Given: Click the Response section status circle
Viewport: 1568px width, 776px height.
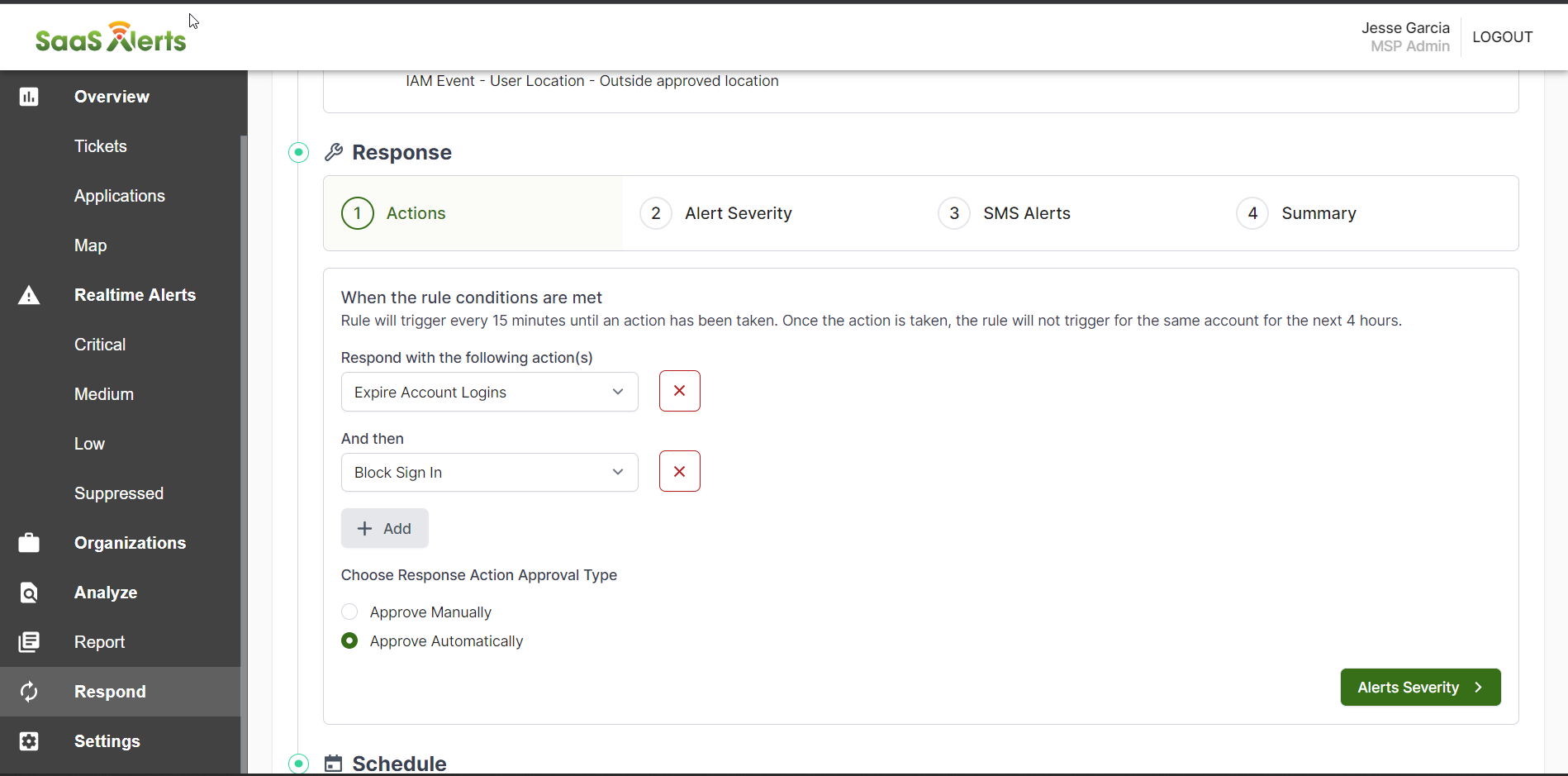Looking at the screenshot, I should [299, 152].
